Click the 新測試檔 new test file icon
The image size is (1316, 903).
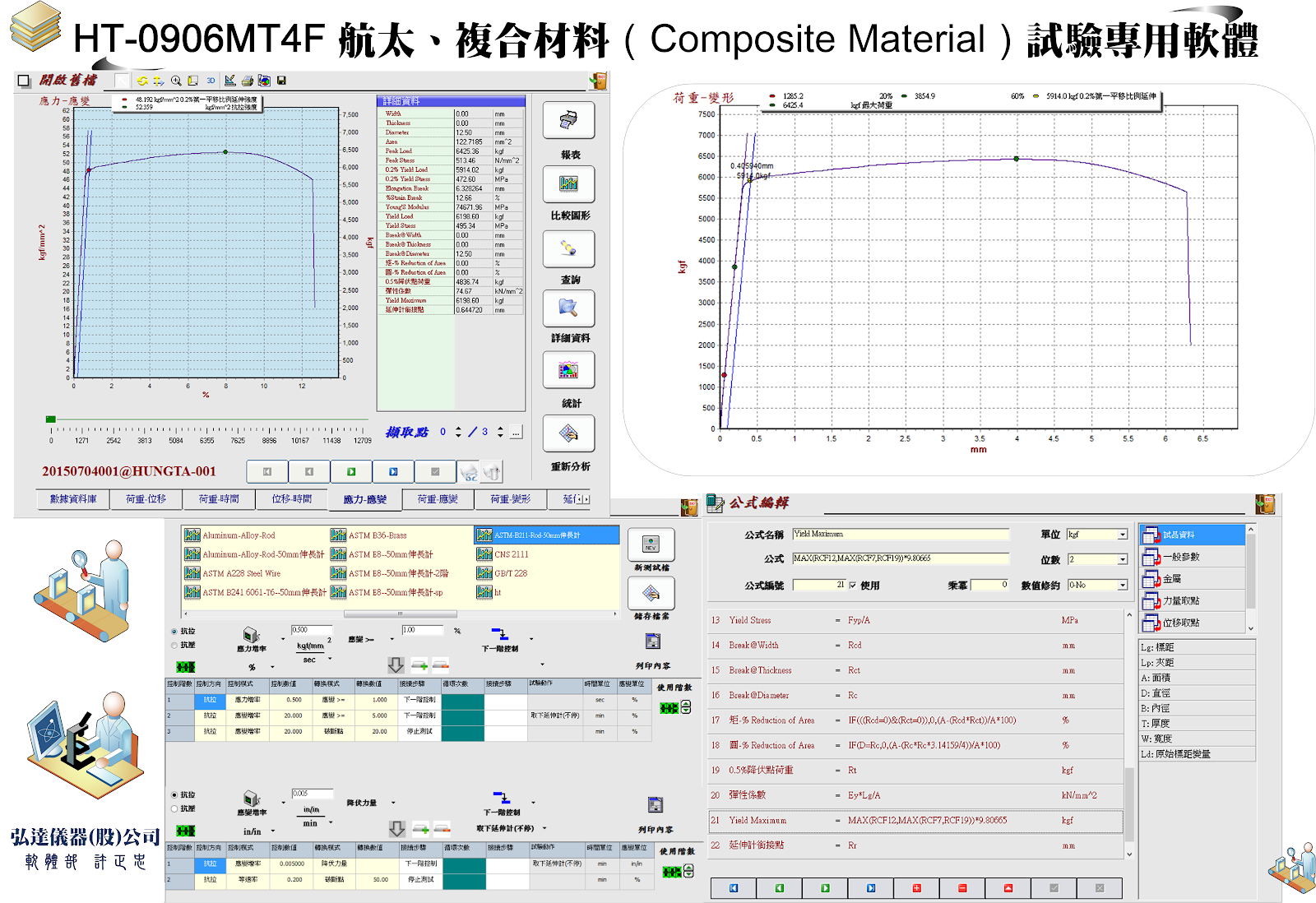coord(651,545)
